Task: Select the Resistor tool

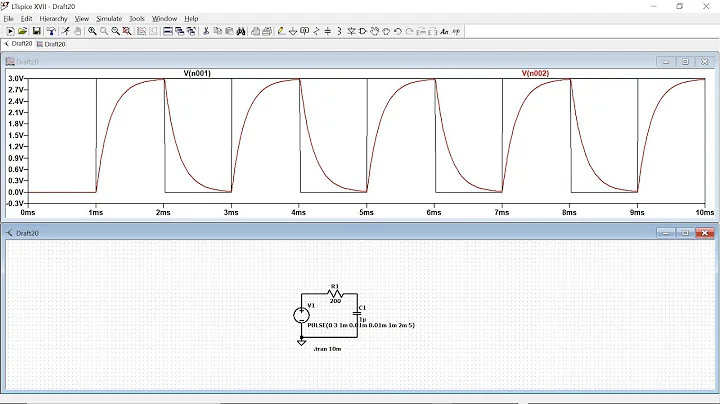Action: tap(316, 31)
